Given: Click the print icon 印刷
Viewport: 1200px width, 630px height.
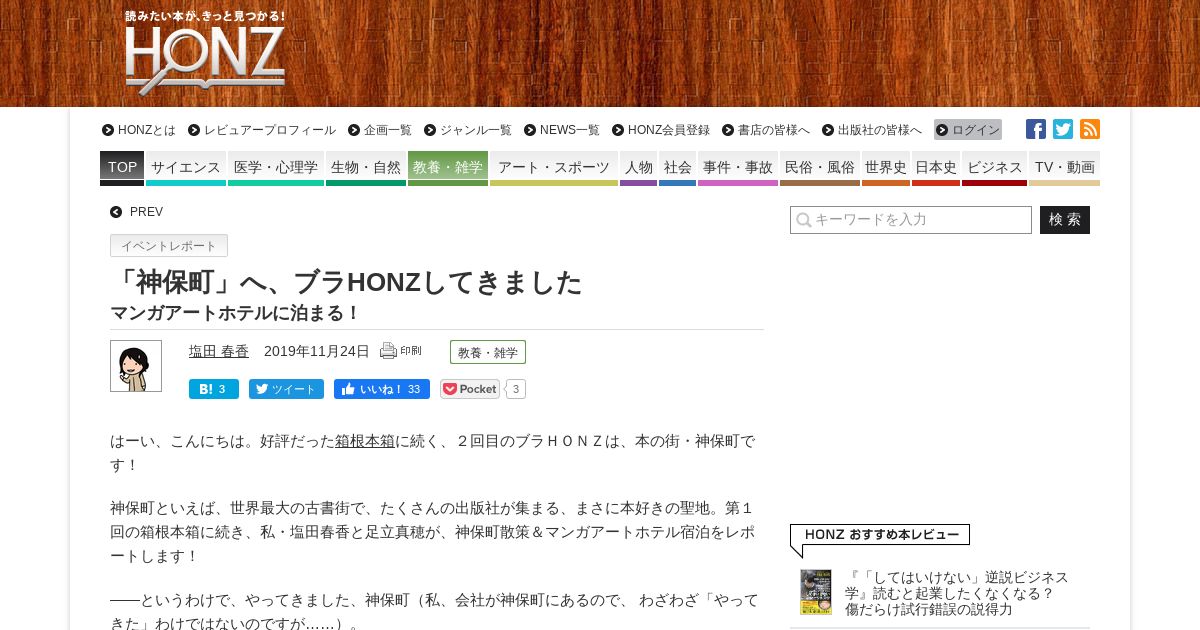Looking at the screenshot, I should (x=401, y=351).
